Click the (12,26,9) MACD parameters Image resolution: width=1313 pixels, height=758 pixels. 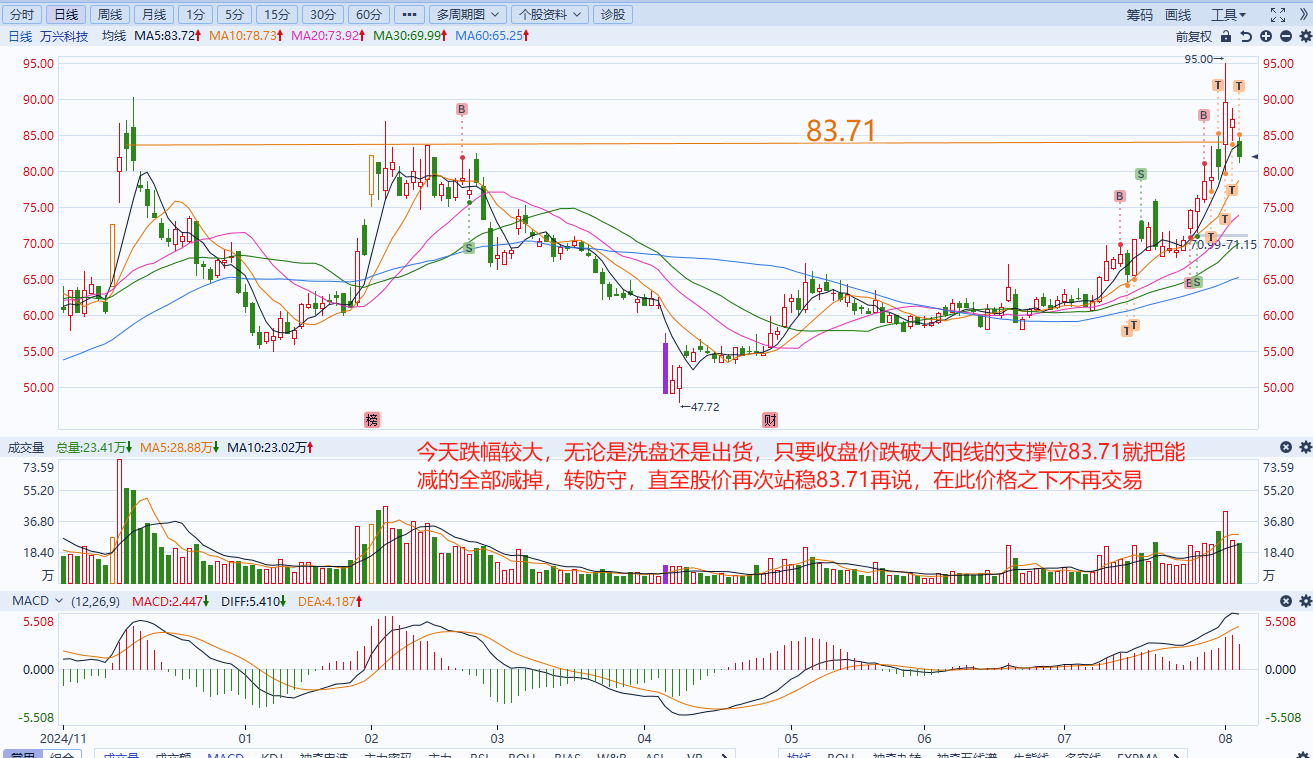coord(96,600)
